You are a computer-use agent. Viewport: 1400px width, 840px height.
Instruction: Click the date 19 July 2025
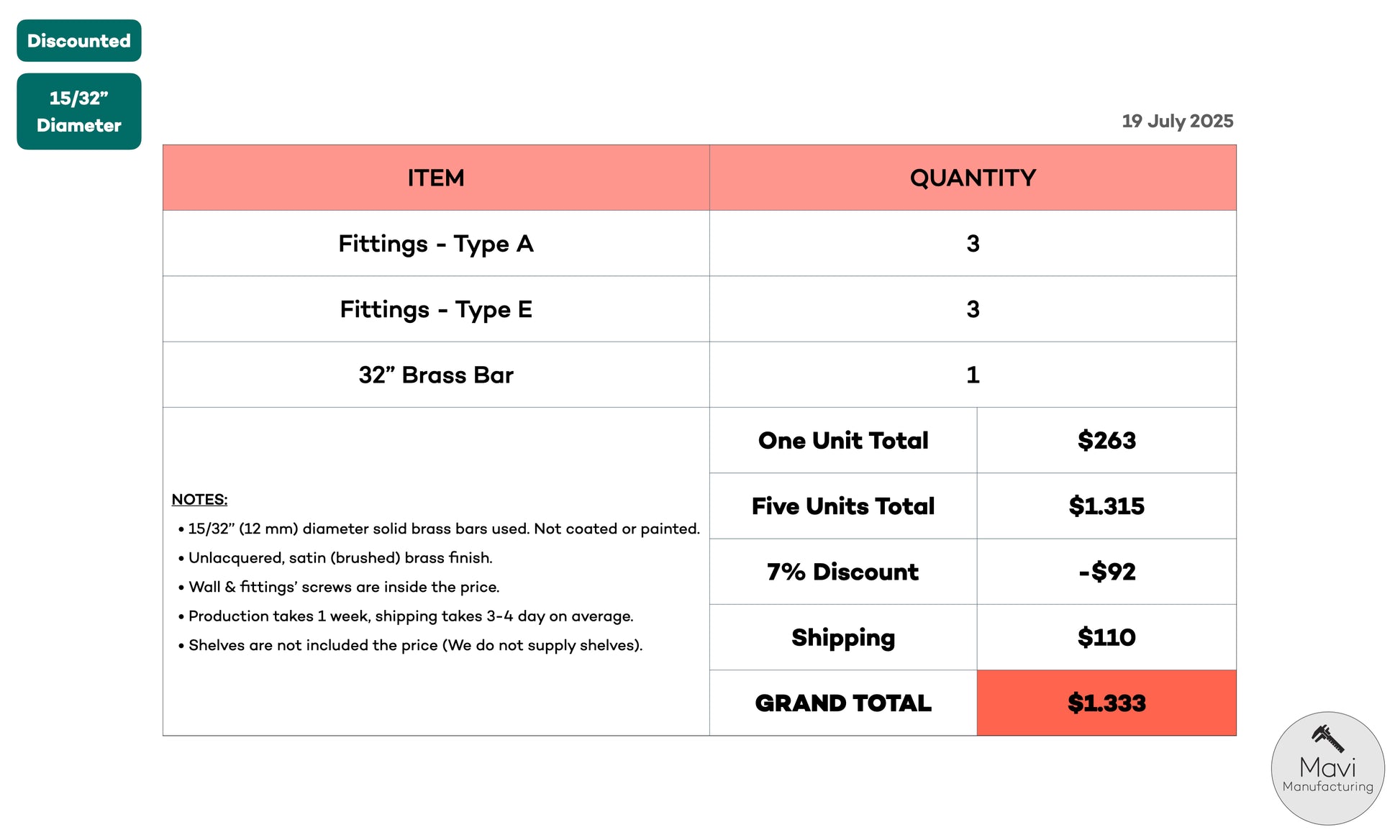click(x=1178, y=121)
